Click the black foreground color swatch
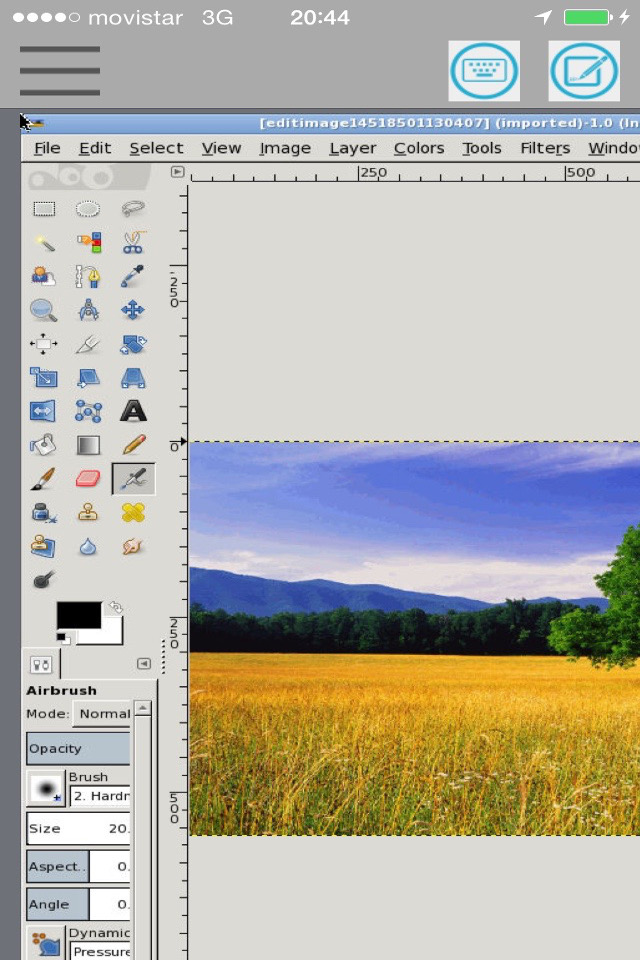 click(x=79, y=615)
